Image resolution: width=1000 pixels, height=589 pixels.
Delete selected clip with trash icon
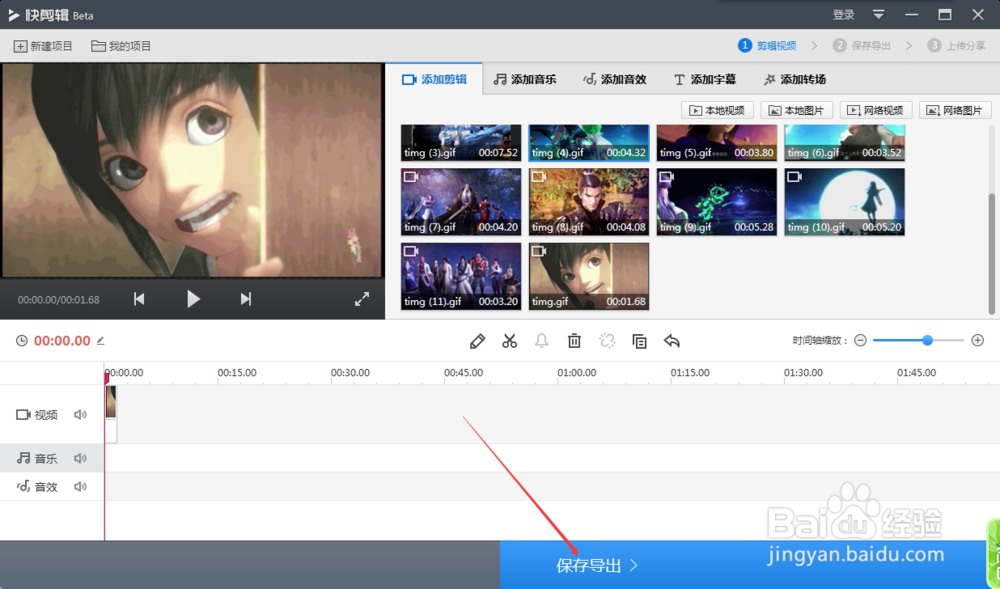[x=574, y=341]
